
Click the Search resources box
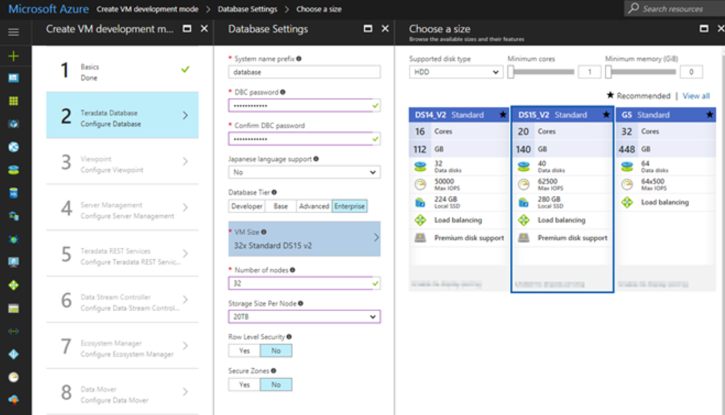click(674, 8)
